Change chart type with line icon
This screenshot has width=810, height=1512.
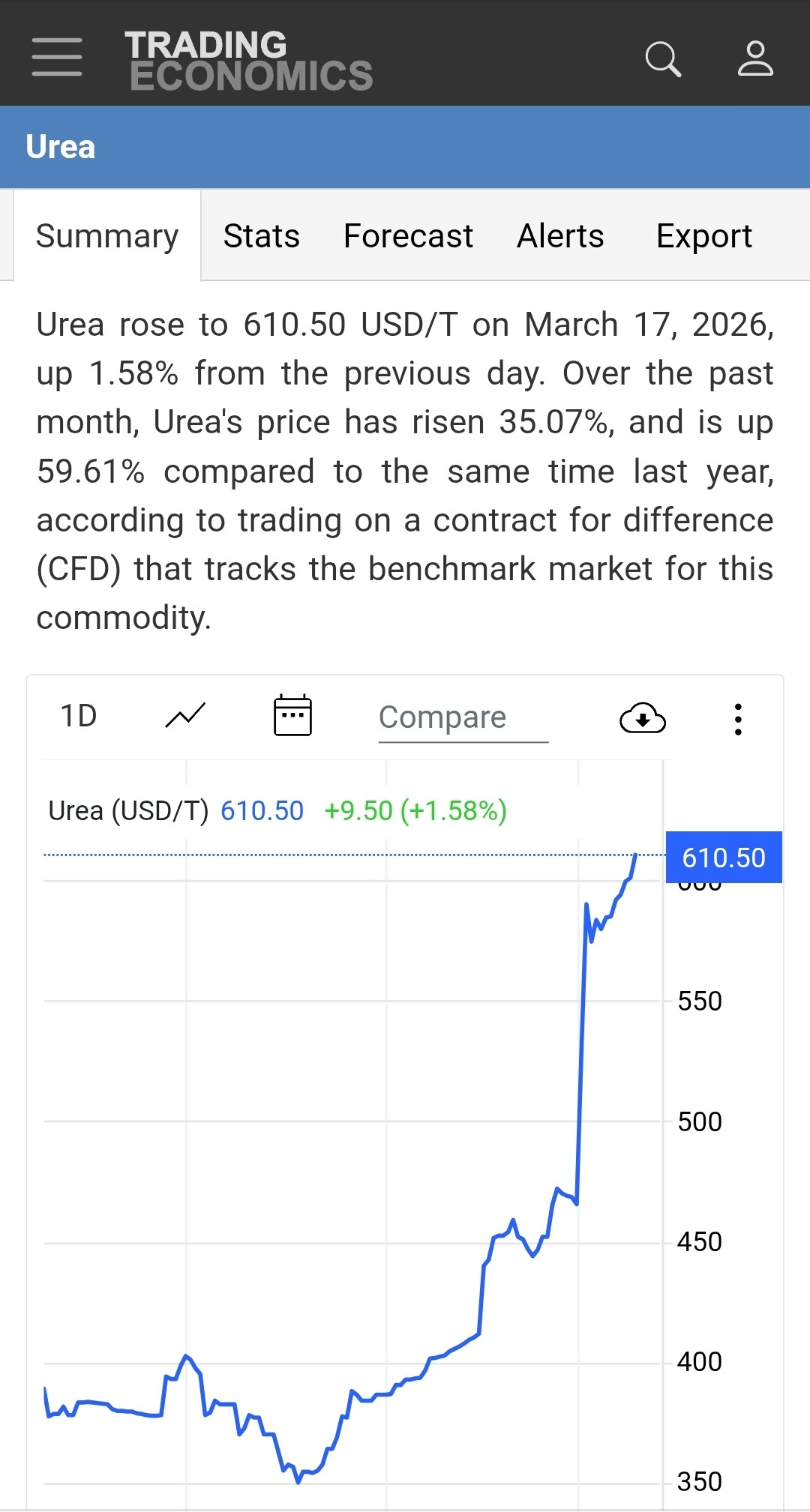(184, 716)
